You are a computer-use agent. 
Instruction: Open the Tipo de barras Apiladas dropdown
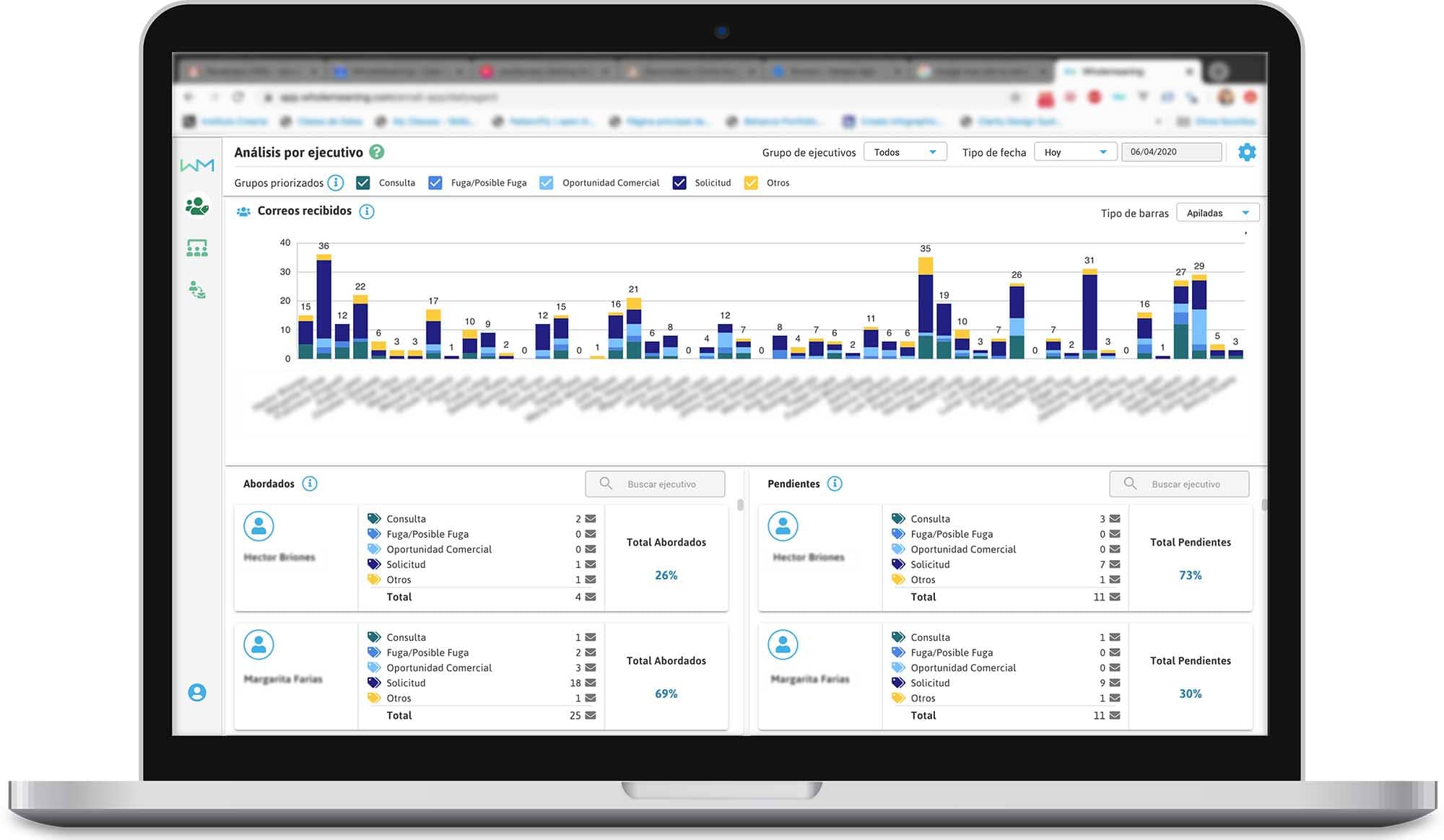pyautogui.click(x=1217, y=213)
